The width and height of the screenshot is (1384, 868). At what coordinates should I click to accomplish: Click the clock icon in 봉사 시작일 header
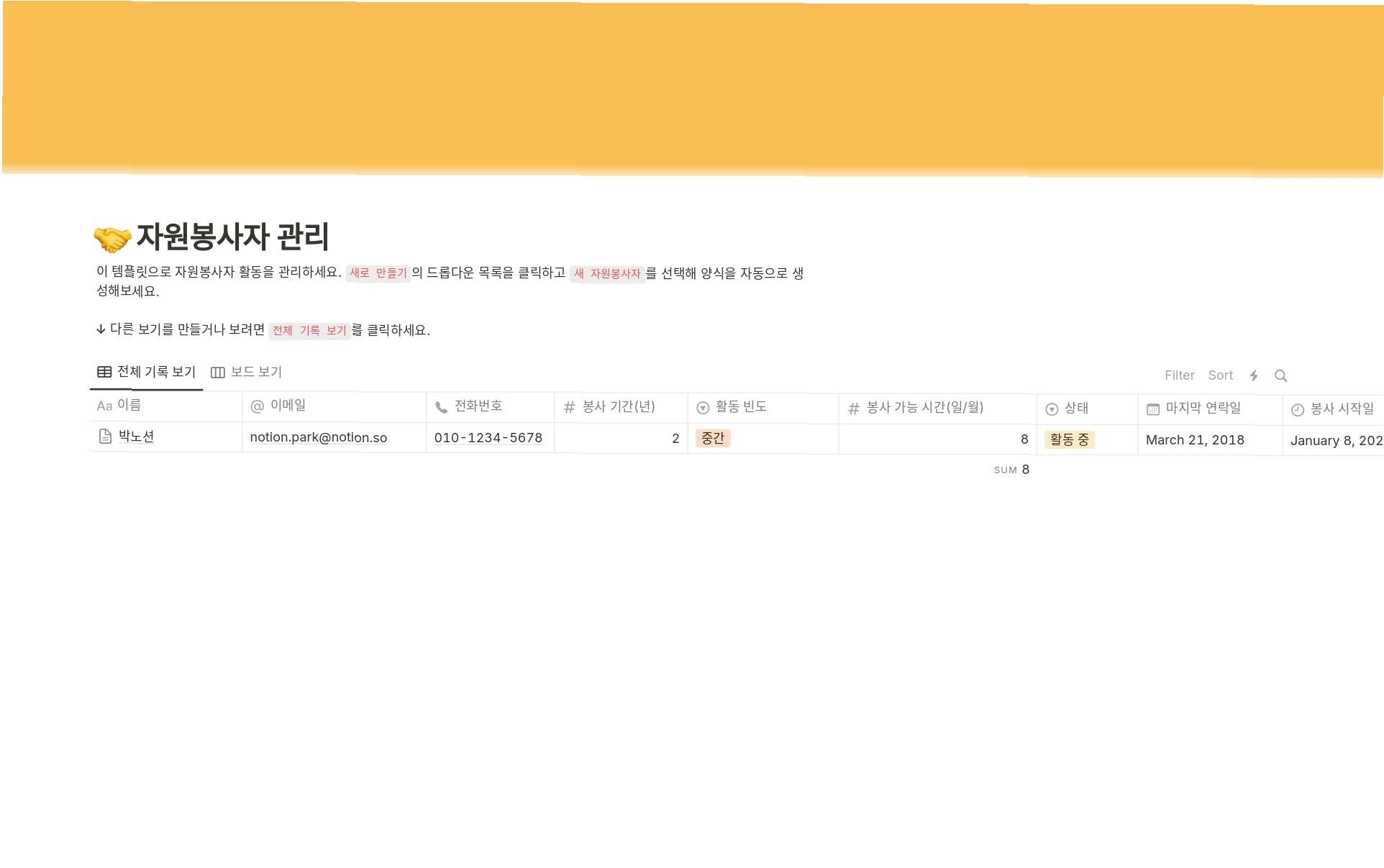[x=1297, y=409]
